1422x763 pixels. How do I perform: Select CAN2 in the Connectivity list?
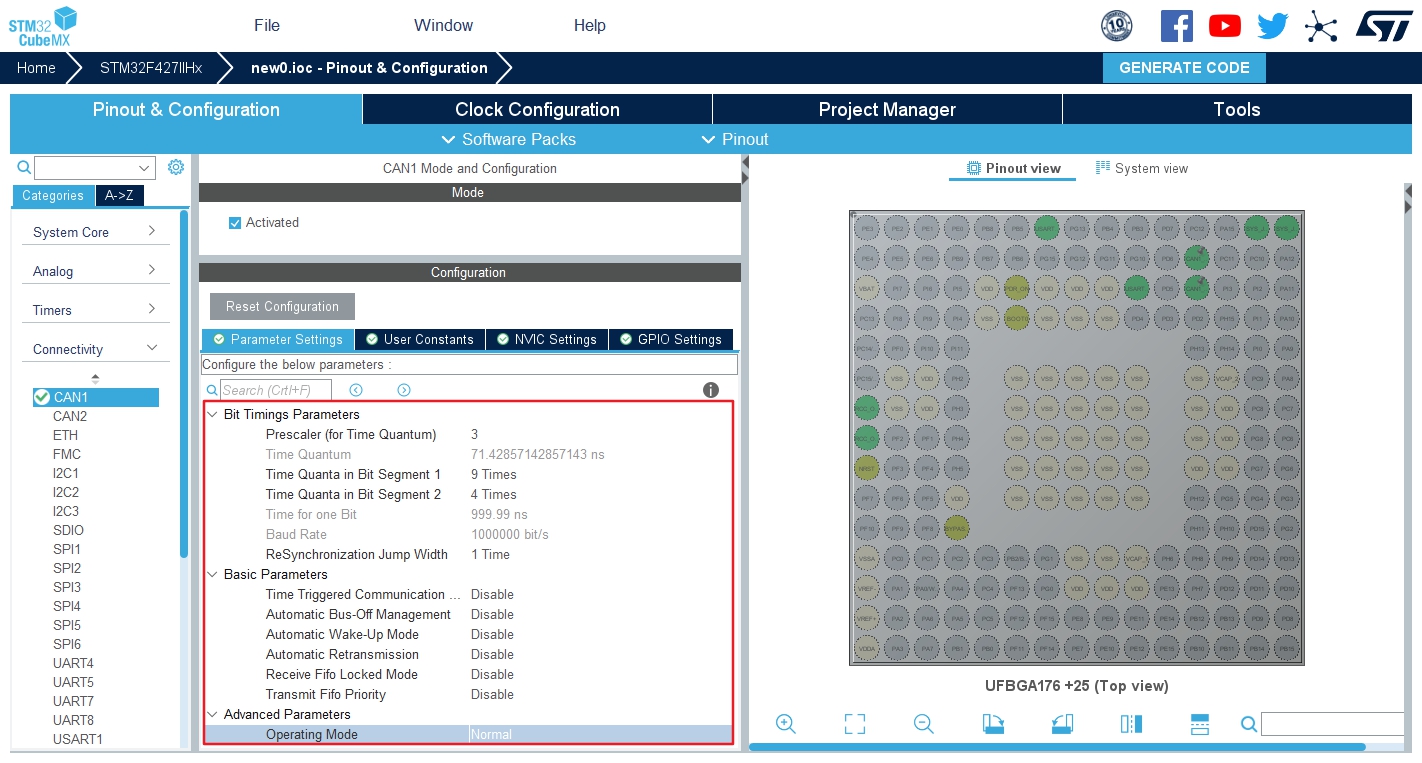(x=70, y=416)
